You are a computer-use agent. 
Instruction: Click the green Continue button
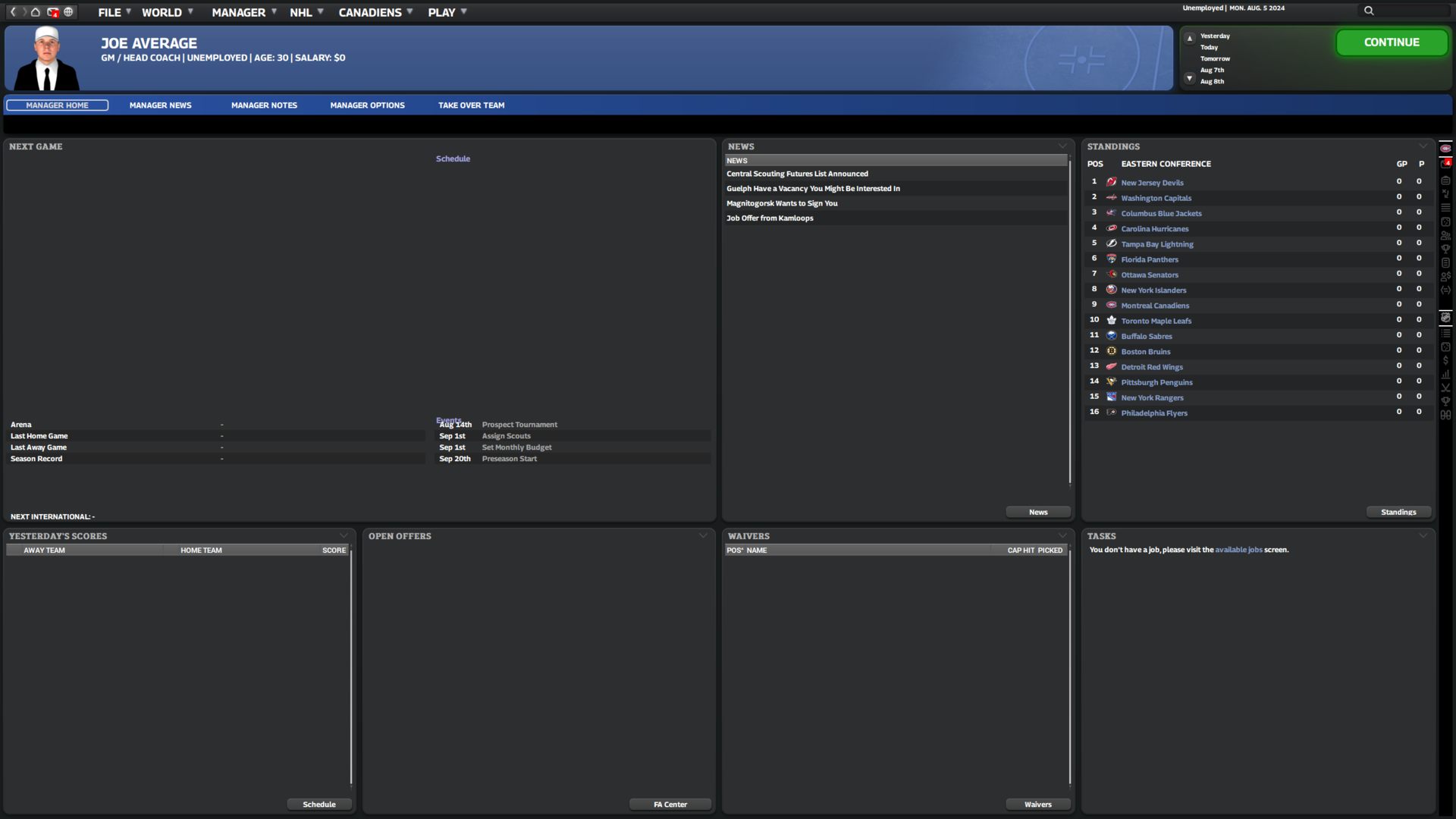(1392, 42)
